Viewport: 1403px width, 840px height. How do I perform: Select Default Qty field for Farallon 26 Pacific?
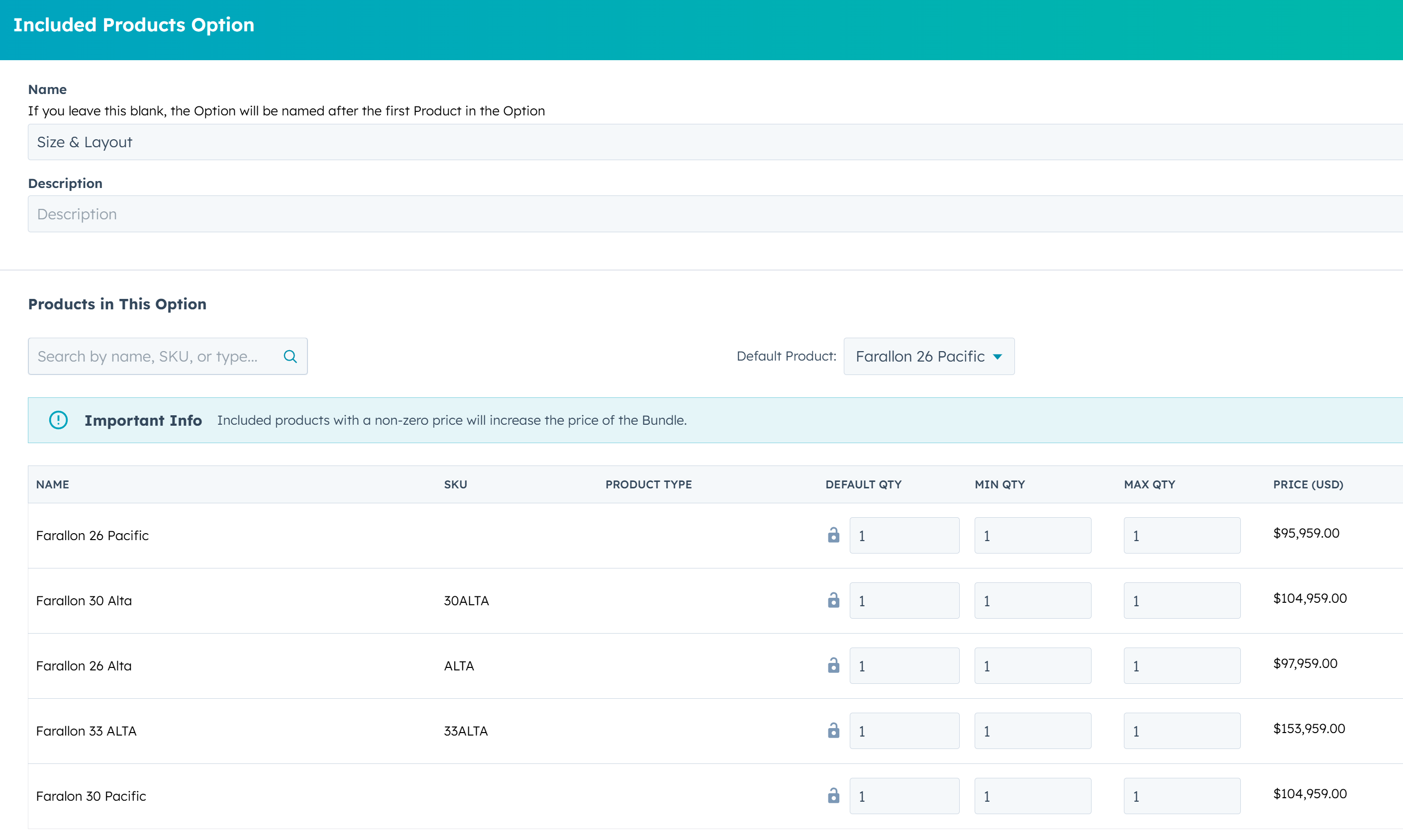(x=903, y=535)
